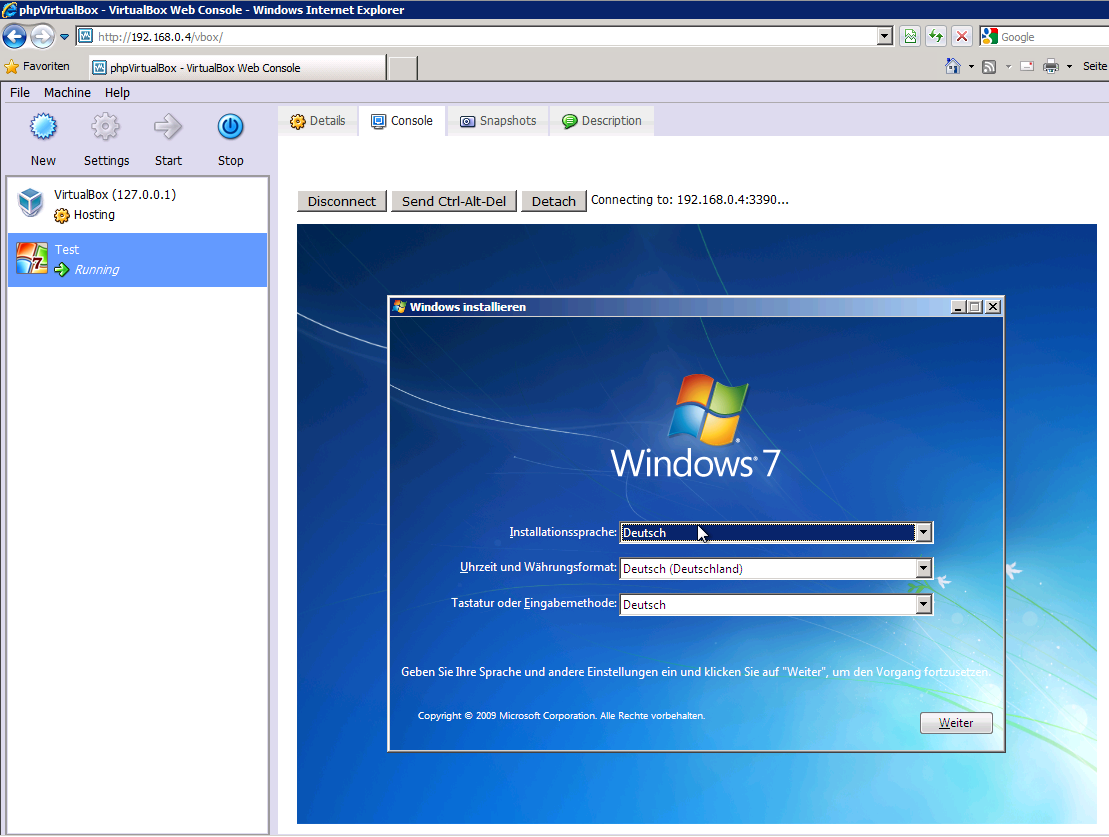Click the Disconnect button

(x=342, y=201)
